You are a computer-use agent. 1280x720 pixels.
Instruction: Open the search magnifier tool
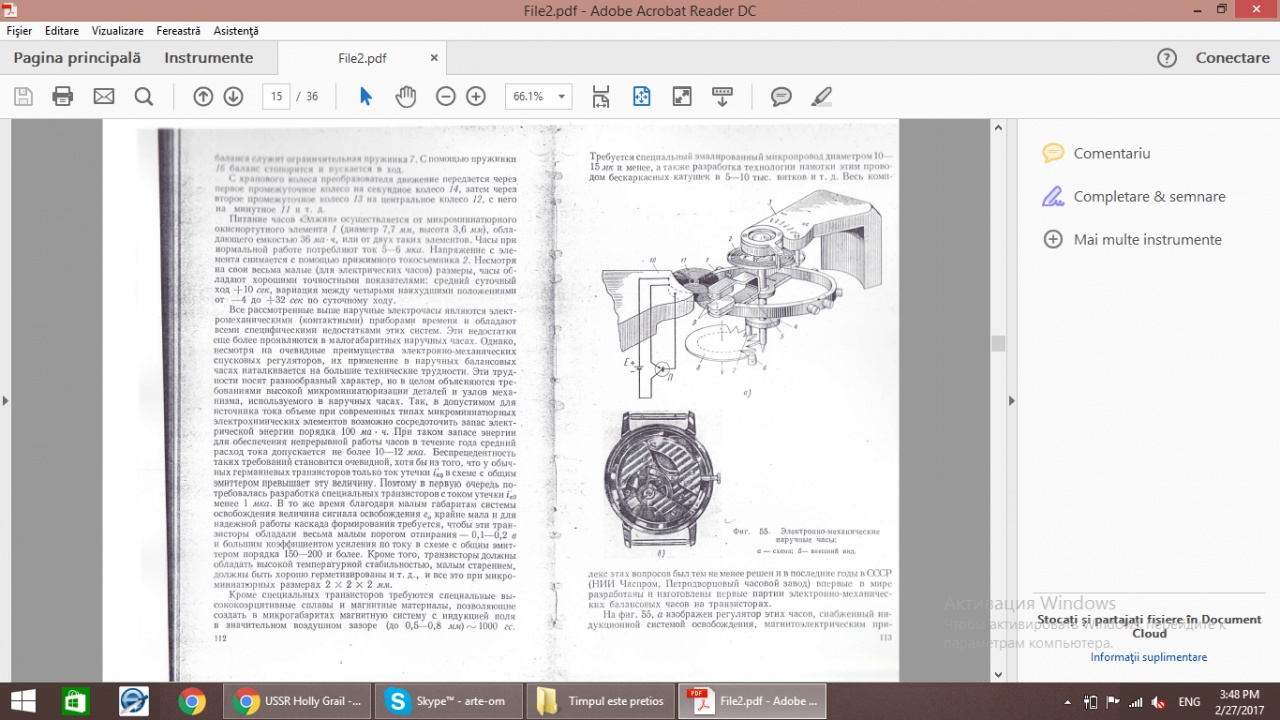[x=144, y=96]
